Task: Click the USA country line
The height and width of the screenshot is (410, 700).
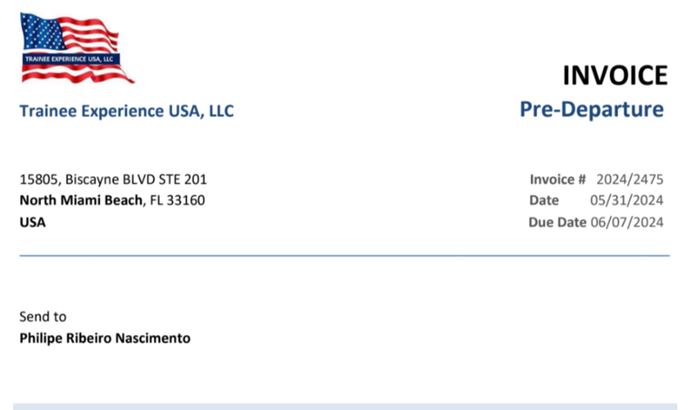Action: (x=33, y=222)
